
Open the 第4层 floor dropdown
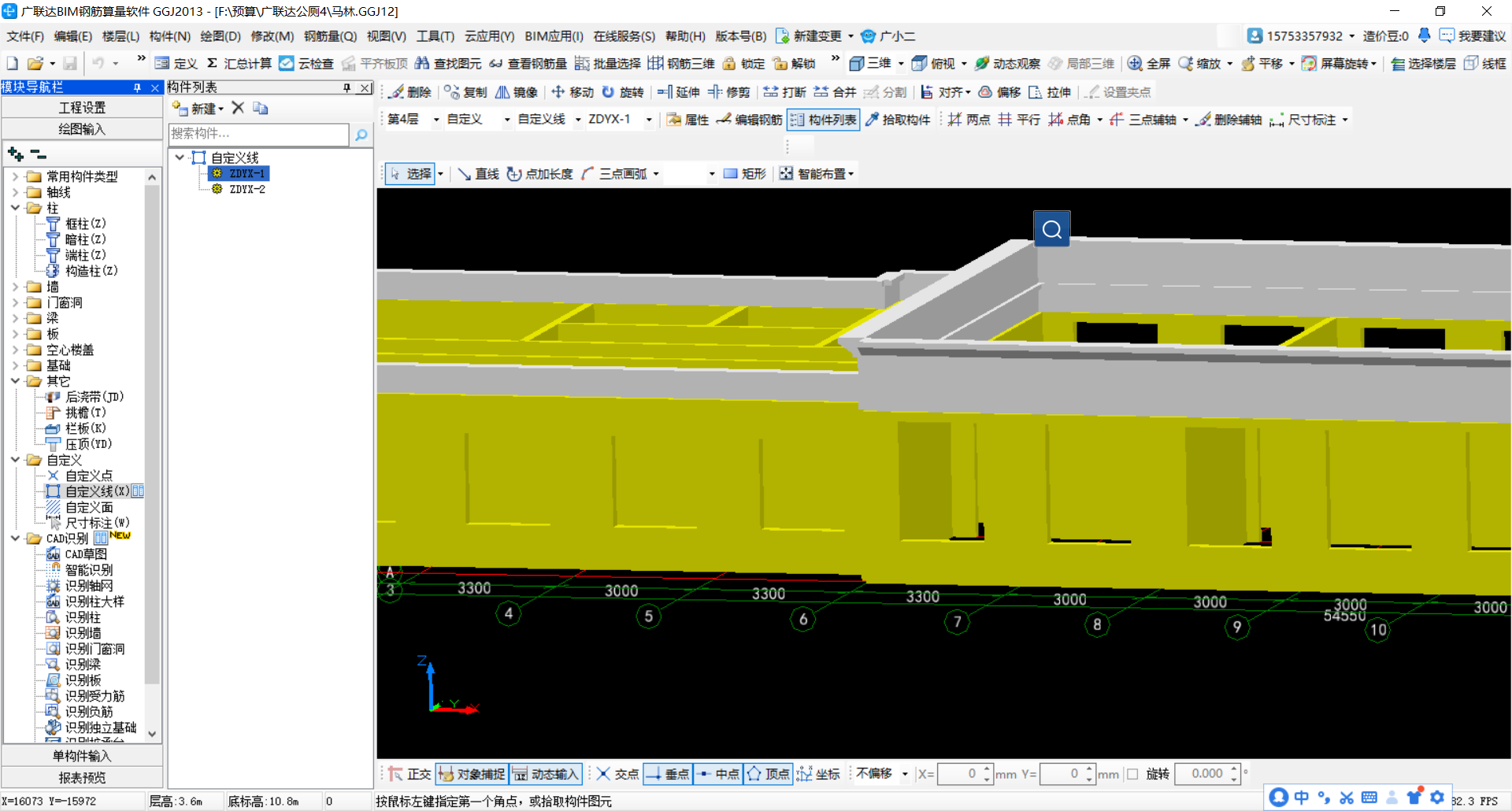435,120
